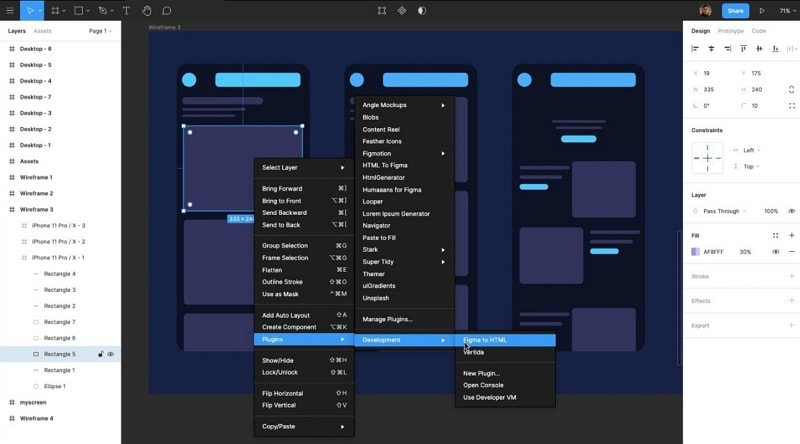800x444 pixels.
Task: Expand Super Tidy plugin submenu
Action: click(x=404, y=262)
